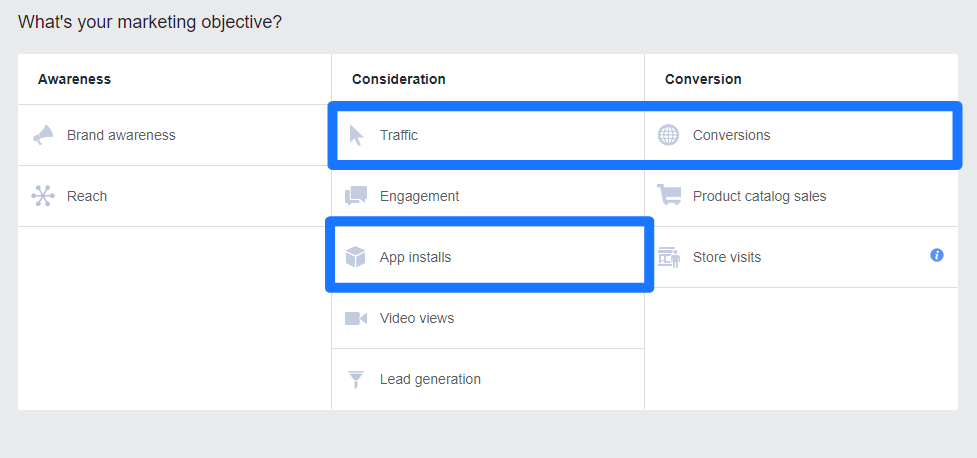Screen dimensions: 977x458
Task: Click the Lead generation funnel icon
Action: click(356, 379)
